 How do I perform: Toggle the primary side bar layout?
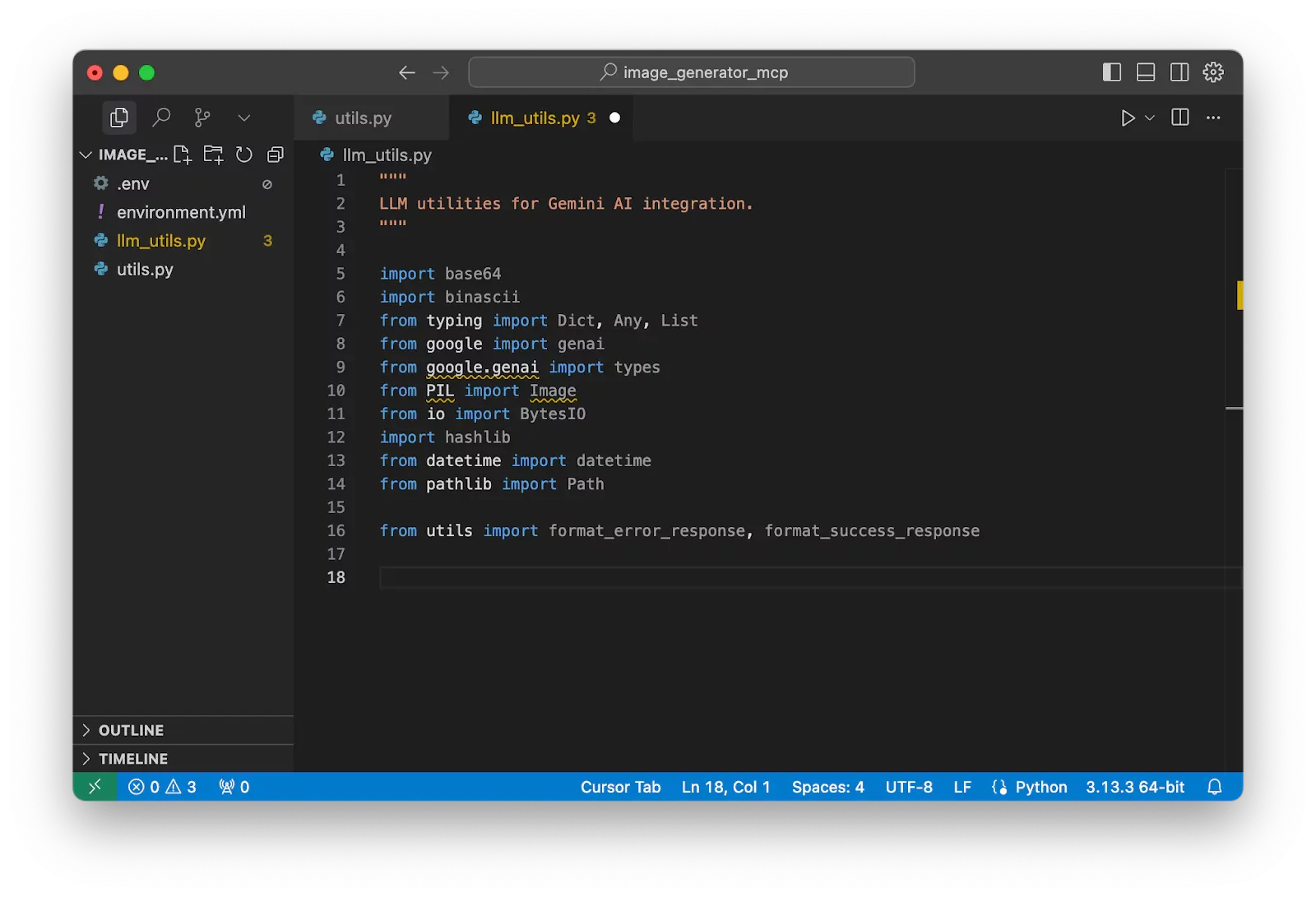[1112, 72]
